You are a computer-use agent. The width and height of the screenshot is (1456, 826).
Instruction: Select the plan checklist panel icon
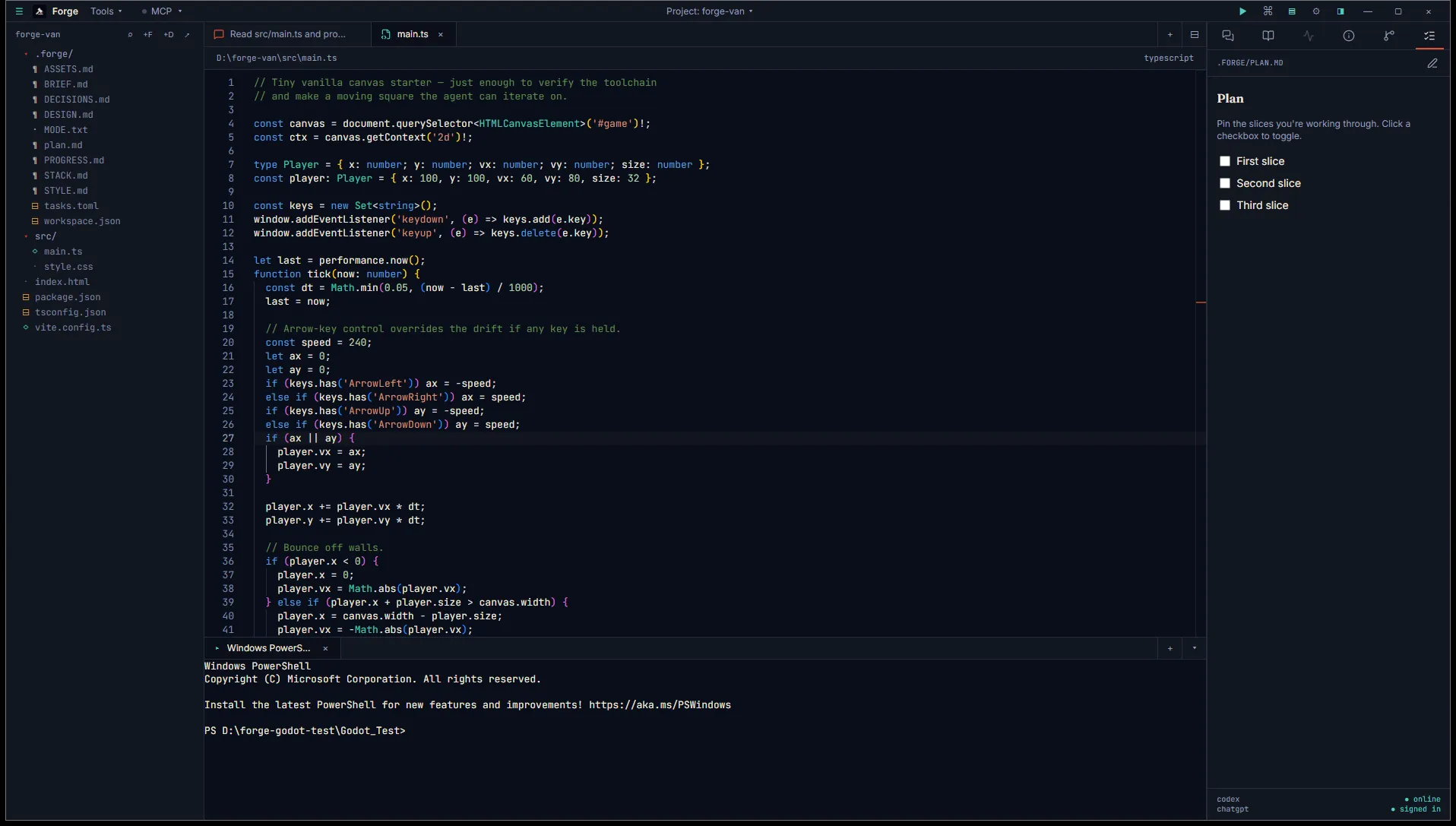coord(1429,36)
